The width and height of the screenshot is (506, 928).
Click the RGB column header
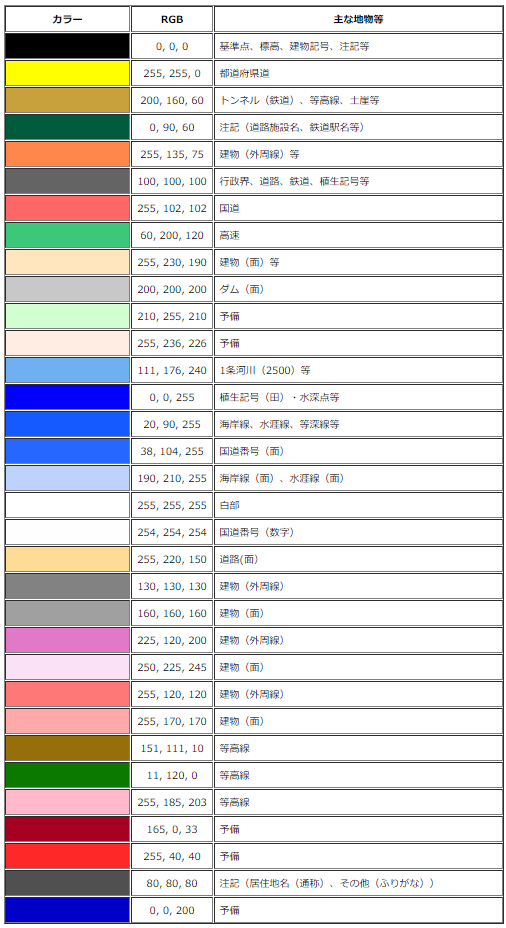[x=172, y=20]
